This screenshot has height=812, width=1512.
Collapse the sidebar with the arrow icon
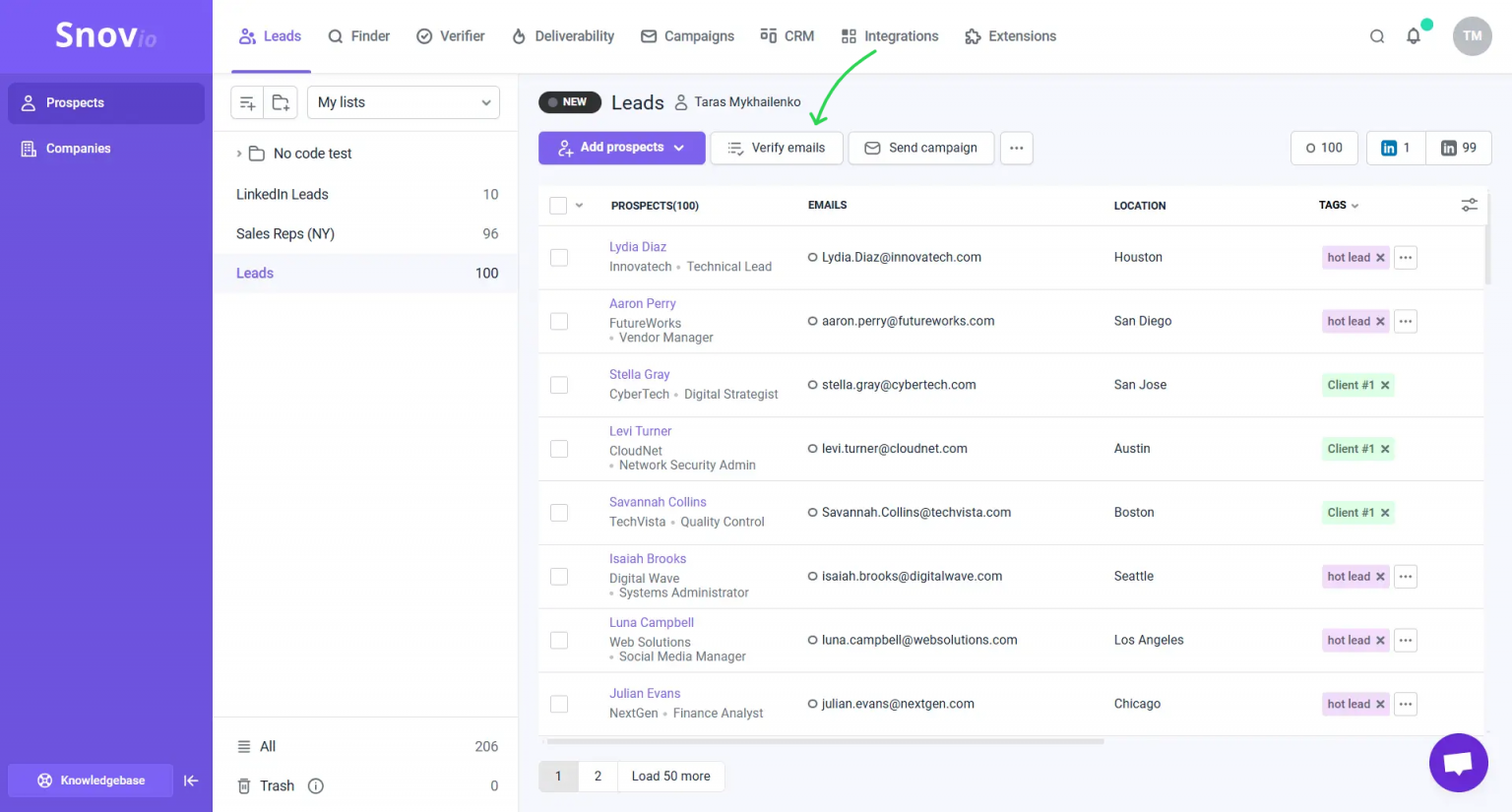coord(191,781)
